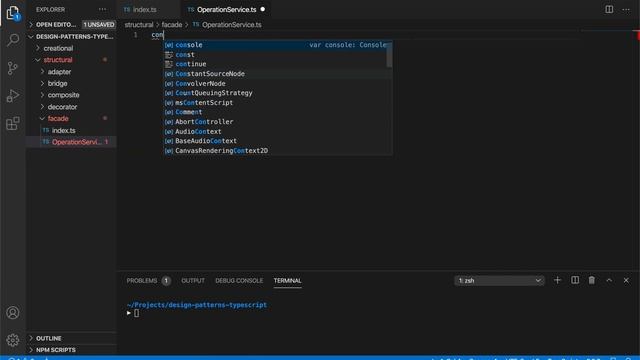Expand the creational folder
Image resolution: width=640 pixels, height=360 pixels.
pyautogui.click(x=72, y=48)
